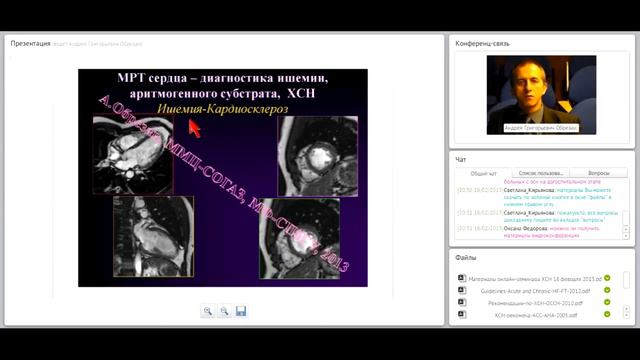Viewport: 640px width, 360px height.
Task: Open the Вопросы tab in chat
Action: click(x=598, y=173)
